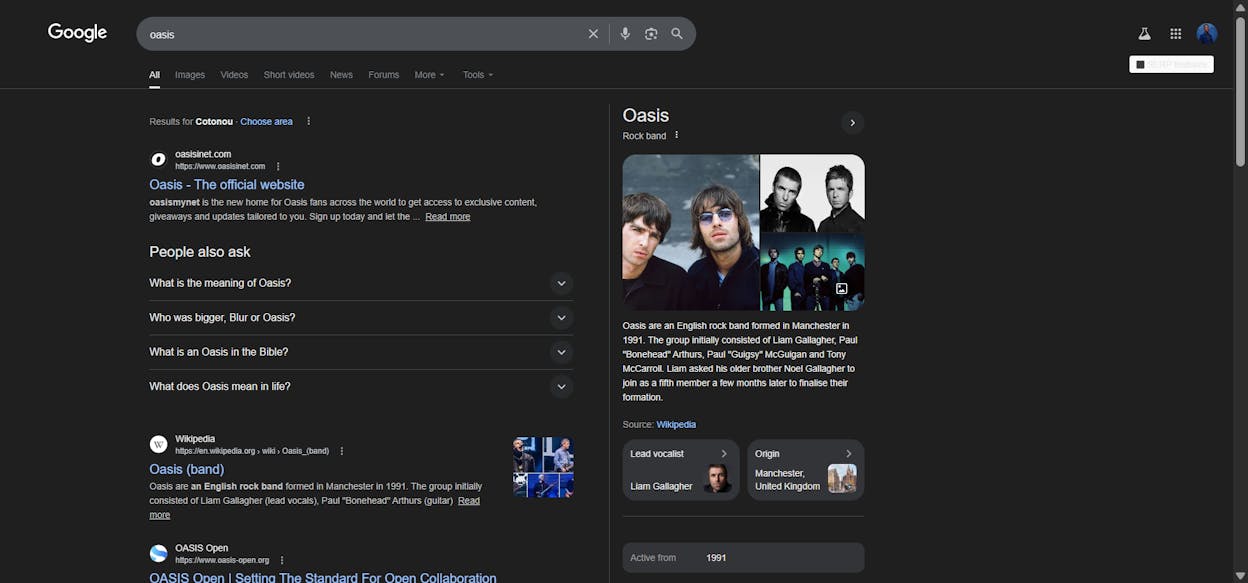
Task: Open Search Labs flask icon
Action: tap(1144, 34)
